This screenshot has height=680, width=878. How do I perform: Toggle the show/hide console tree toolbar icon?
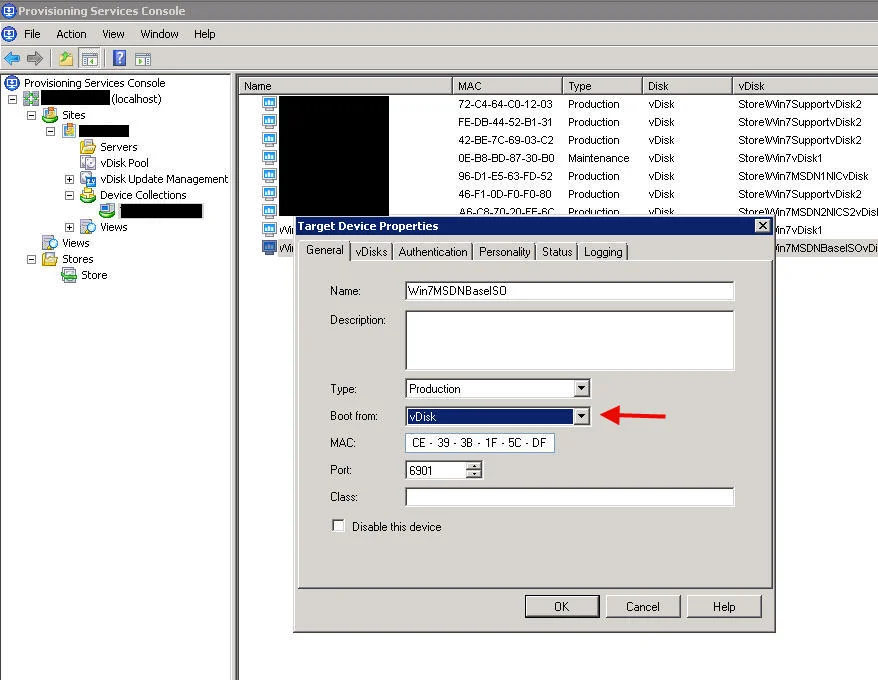[x=90, y=58]
